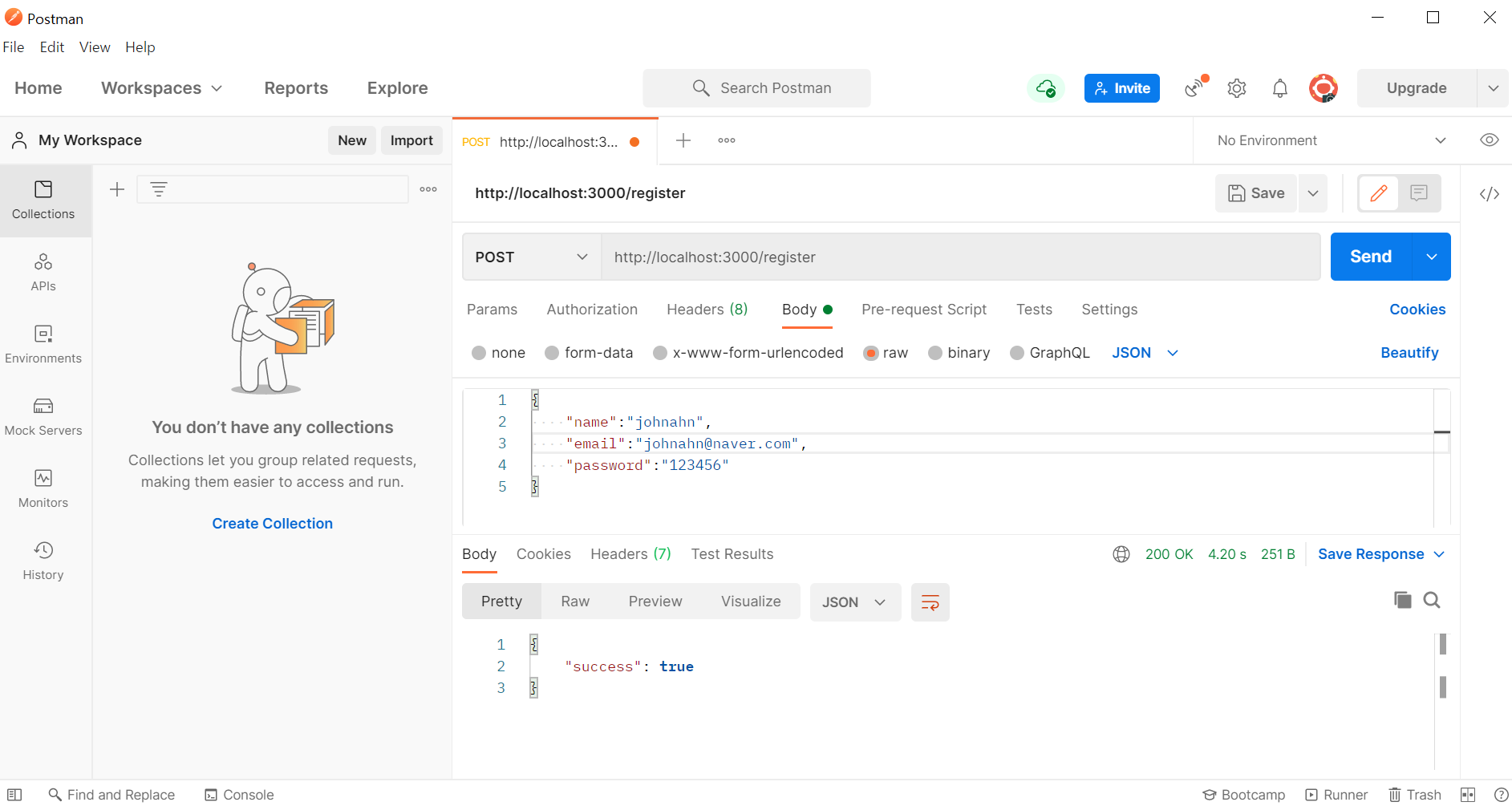The width and height of the screenshot is (1512, 806).
Task: Open the Send button dropdown arrow
Action: tap(1432, 257)
